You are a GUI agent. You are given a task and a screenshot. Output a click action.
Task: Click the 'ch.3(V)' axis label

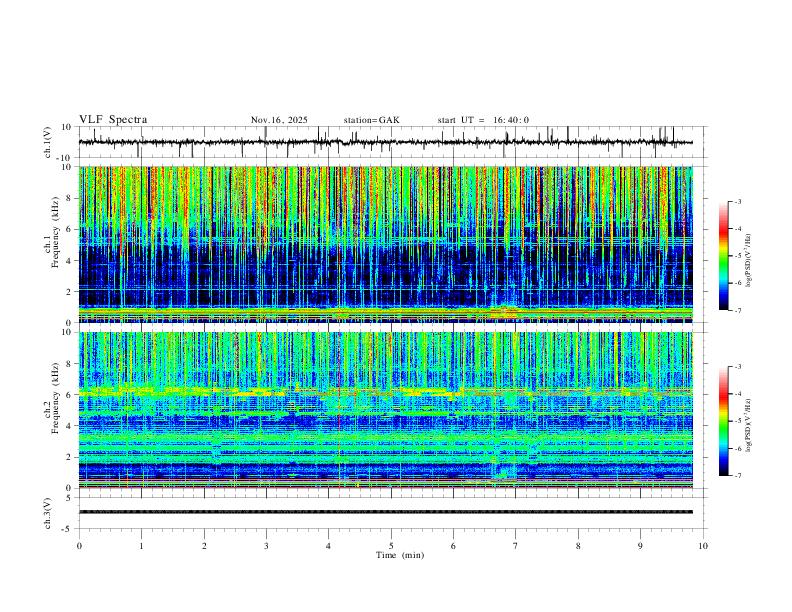[x=48, y=513]
